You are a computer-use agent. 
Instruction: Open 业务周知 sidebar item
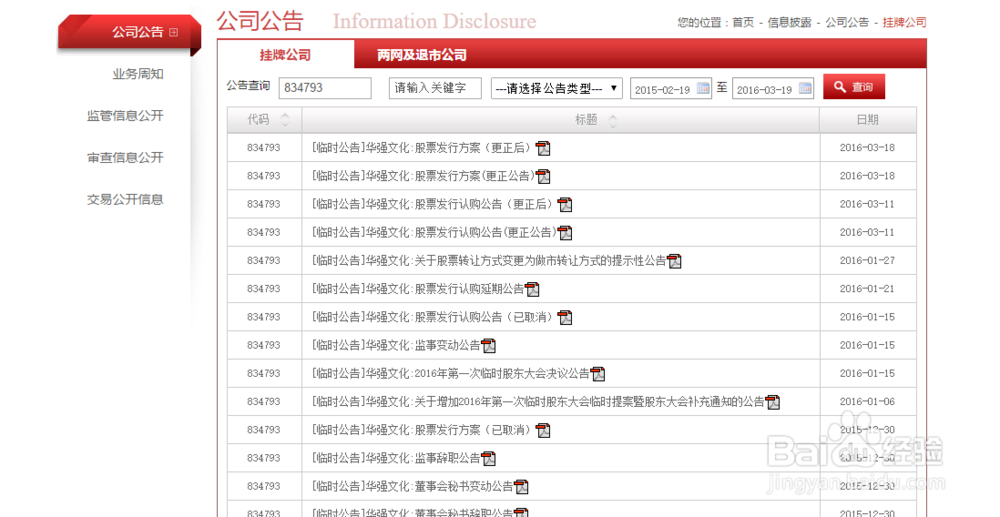coord(138,74)
